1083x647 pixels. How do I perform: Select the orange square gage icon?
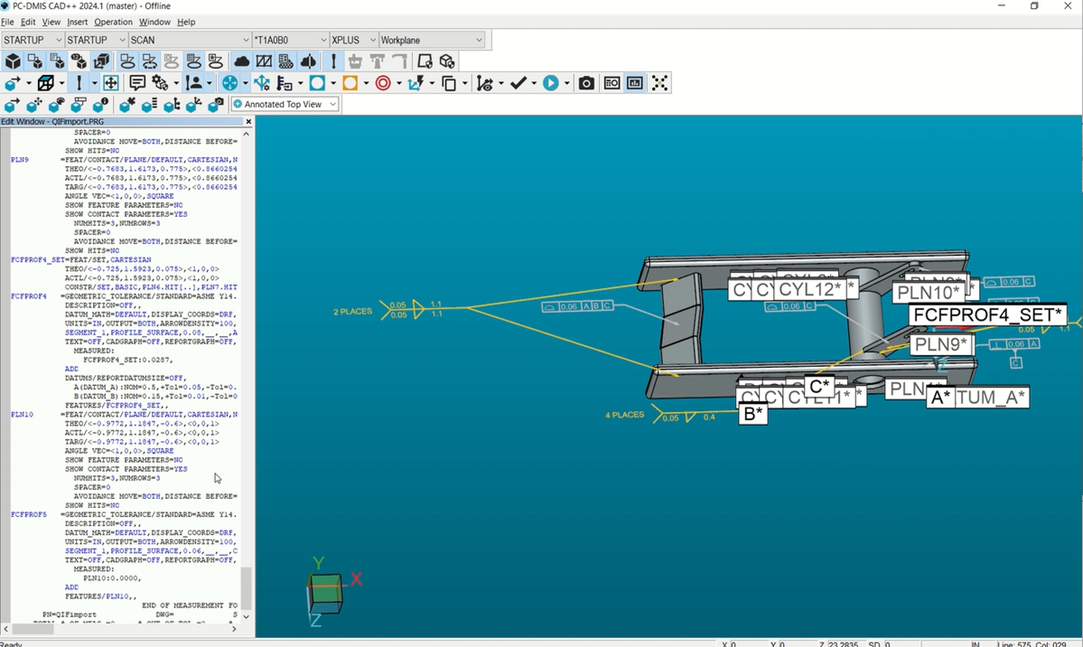(348, 83)
